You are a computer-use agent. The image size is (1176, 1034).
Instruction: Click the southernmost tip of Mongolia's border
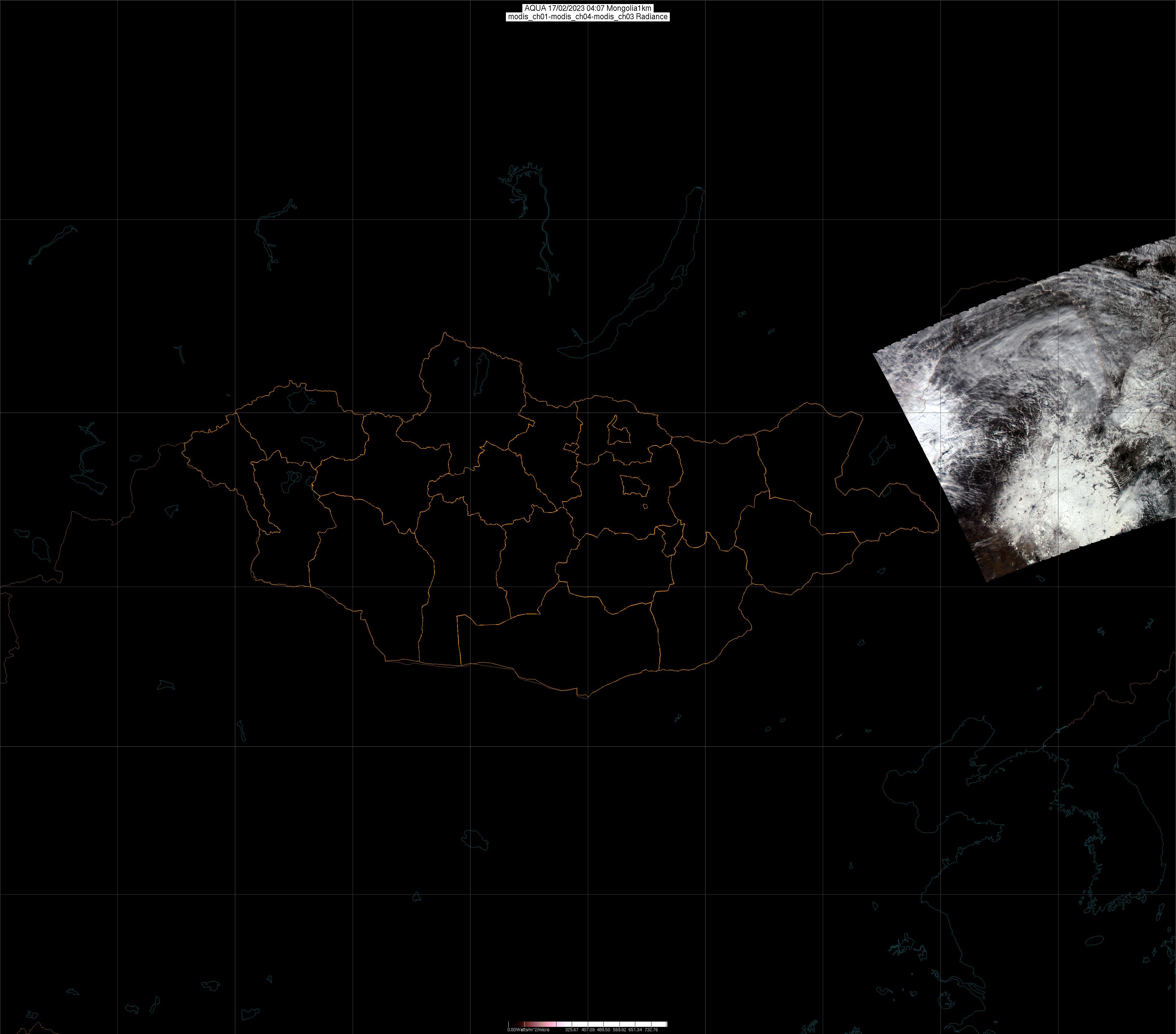click(x=587, y=698)
